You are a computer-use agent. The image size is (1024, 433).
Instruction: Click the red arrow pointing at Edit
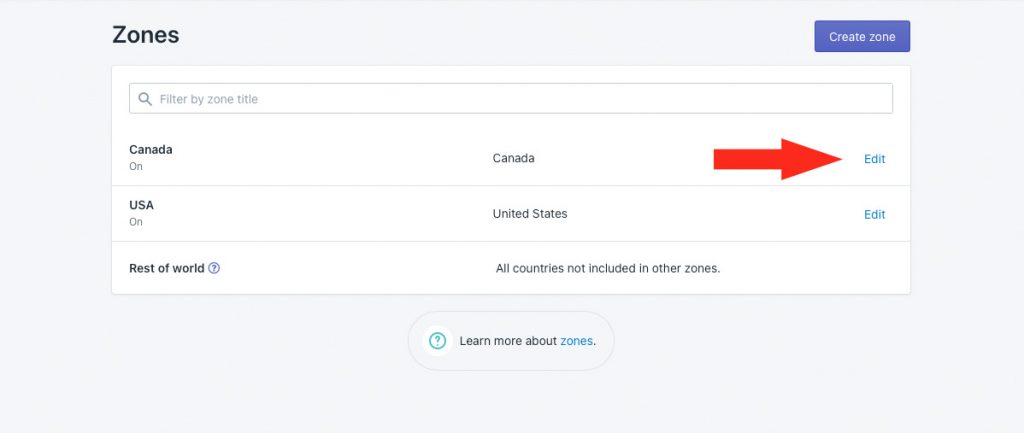click(777, 159)
